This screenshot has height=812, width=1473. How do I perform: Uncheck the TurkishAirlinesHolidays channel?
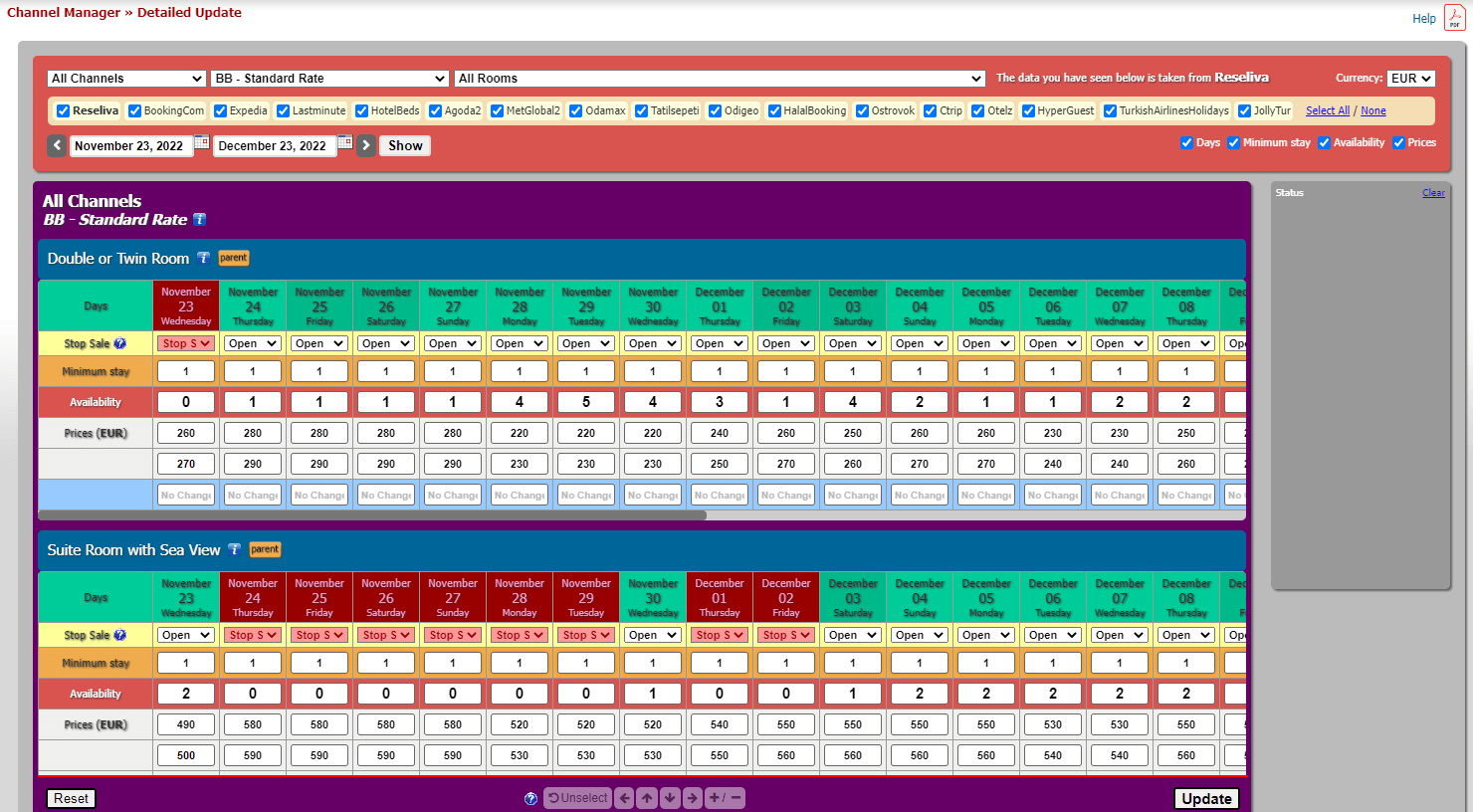click(x=1110, y=111)
